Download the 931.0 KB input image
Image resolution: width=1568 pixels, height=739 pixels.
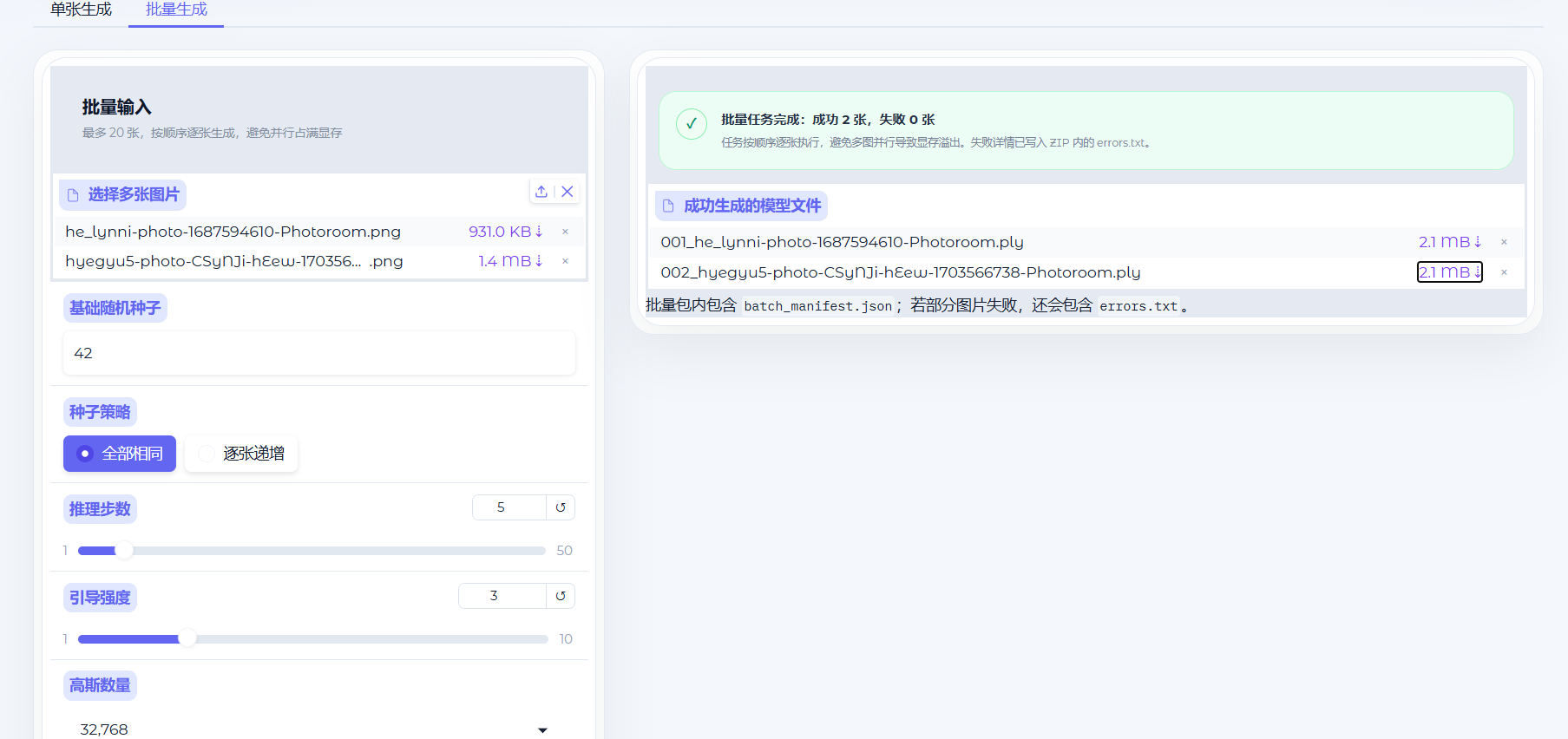coord(505,232)
